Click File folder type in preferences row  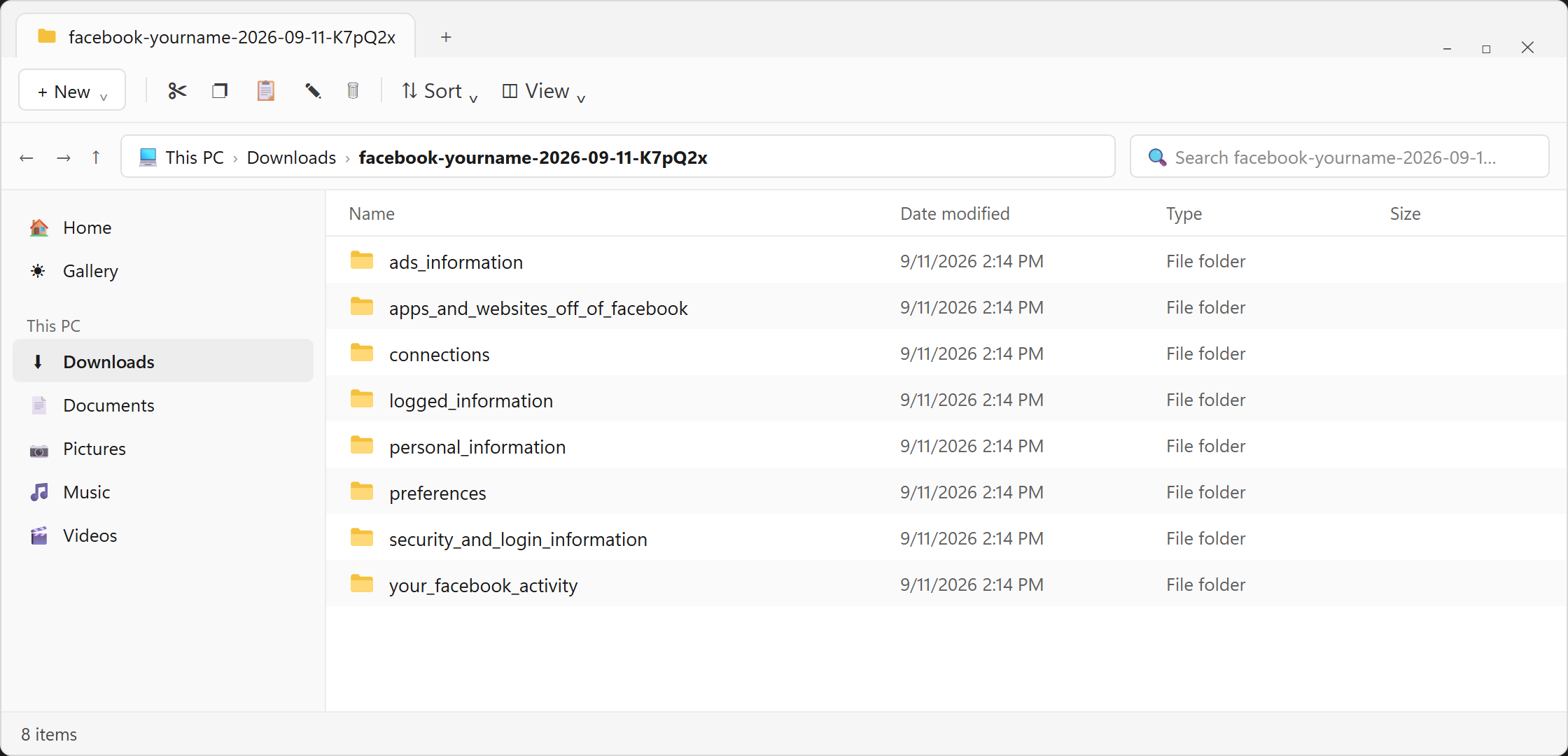click(x=1205, y=492)
